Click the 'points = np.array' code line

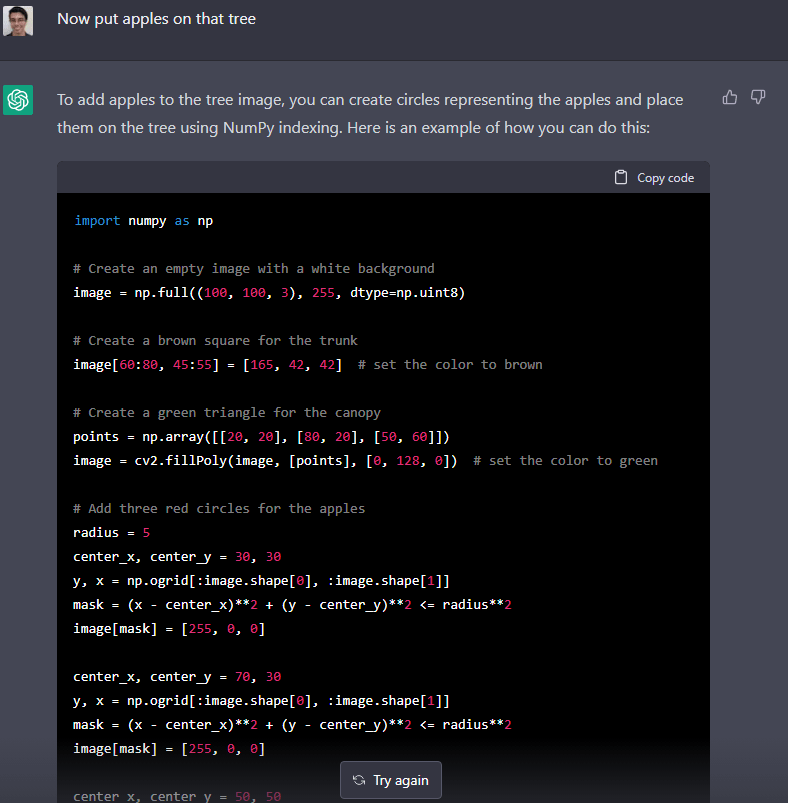point(261,436)
